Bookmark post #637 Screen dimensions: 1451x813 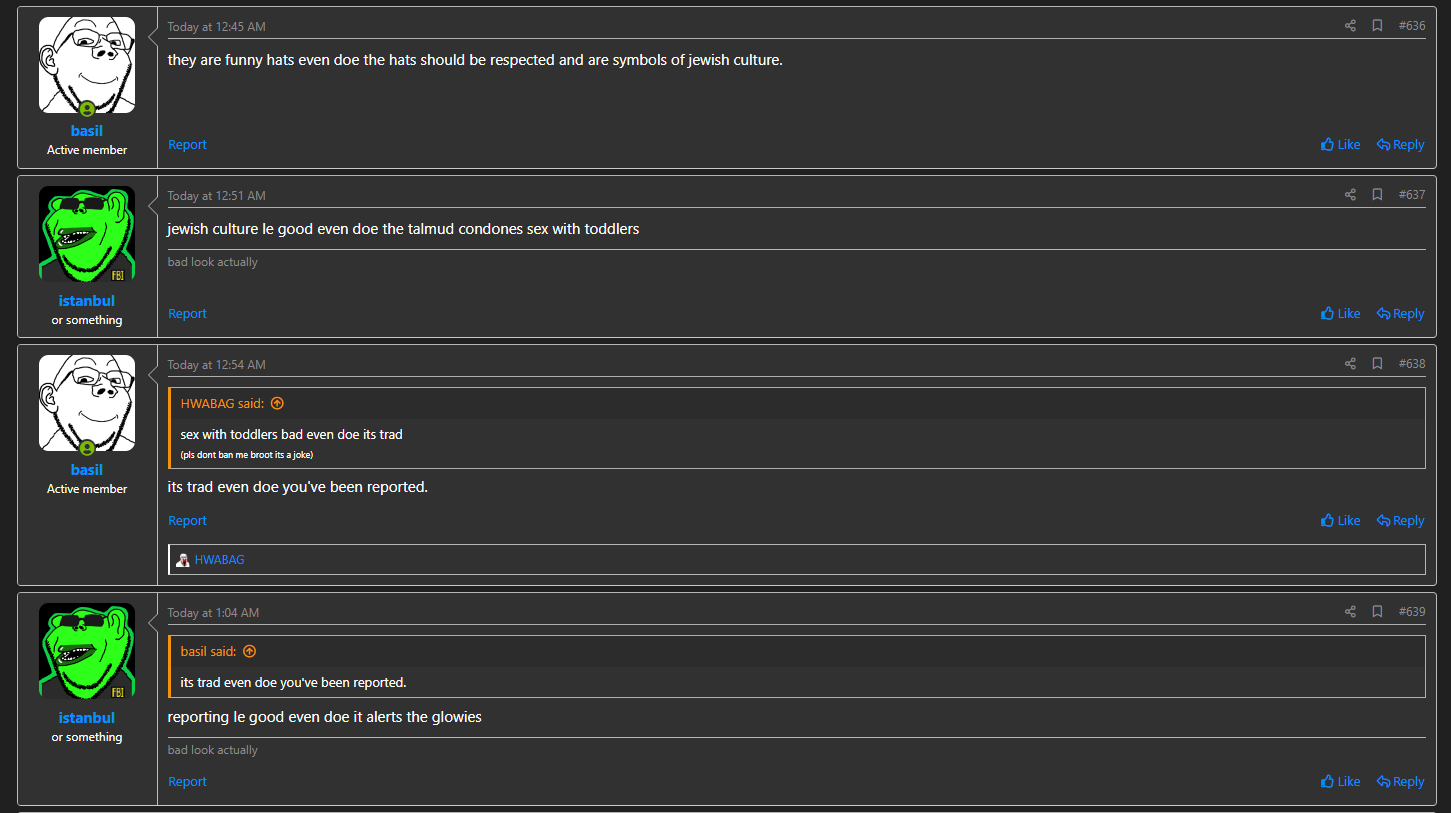(1377, 195)
